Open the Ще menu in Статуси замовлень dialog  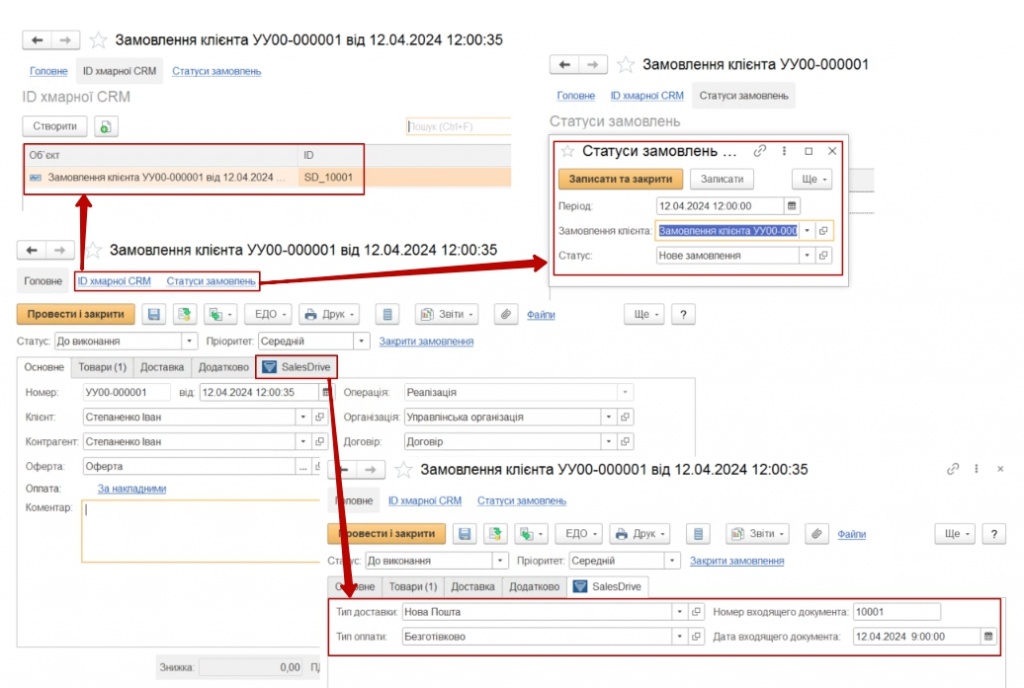pos(811,179)
